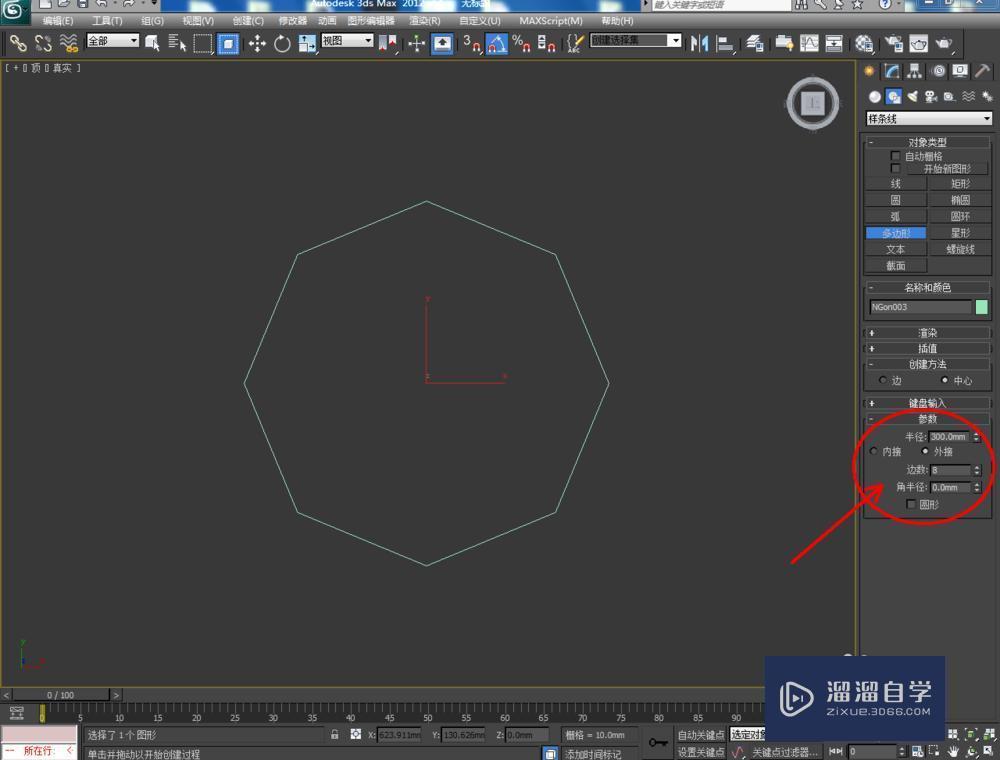Open the Modify panel (wrench icon)
1000x760 pixels.
890,71
